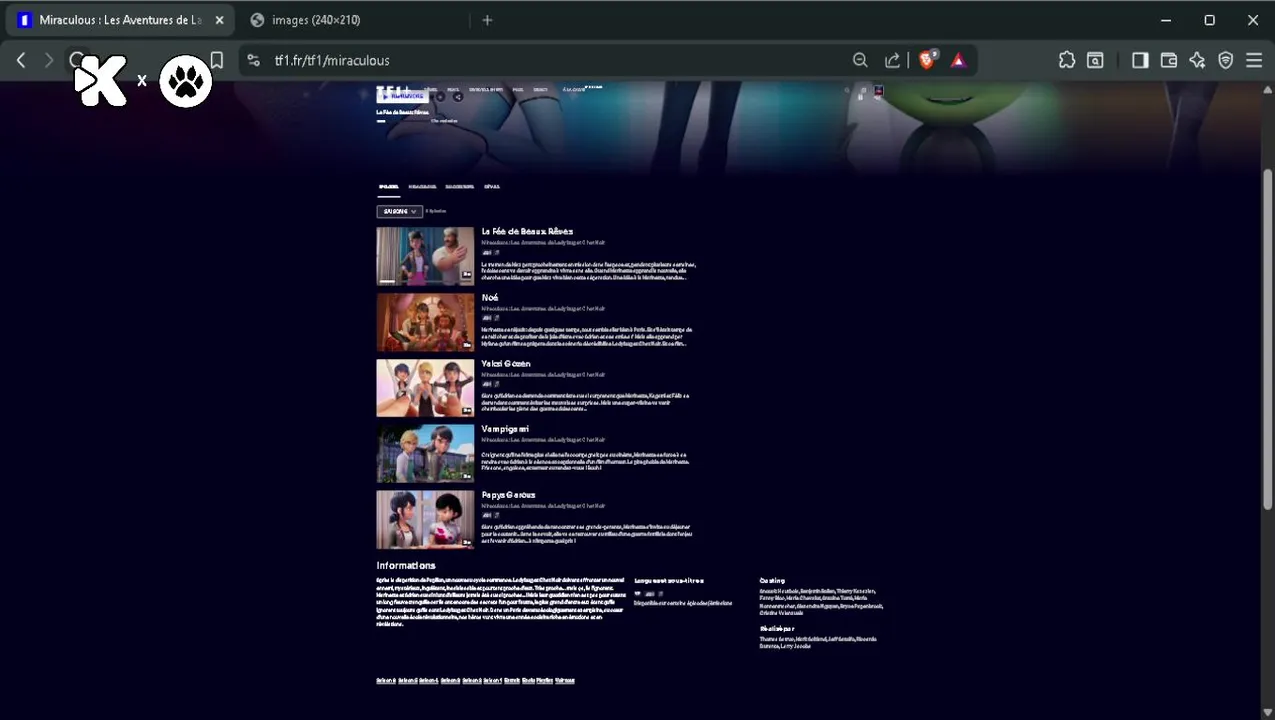The height and width of the screenshot is (720, 1275).
Task: Click the Yaksi Gozen episode title
Action: click(506, 363)
